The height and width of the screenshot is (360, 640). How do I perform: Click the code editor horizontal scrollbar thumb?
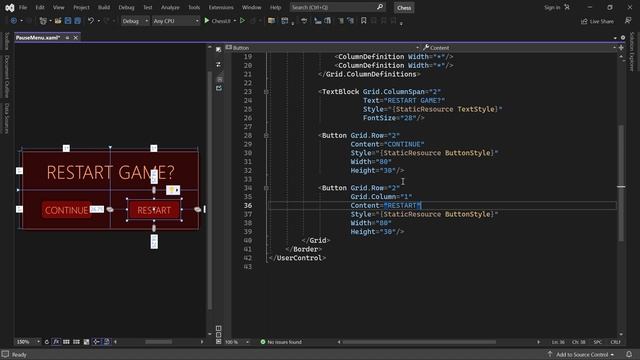coord(419,342)
